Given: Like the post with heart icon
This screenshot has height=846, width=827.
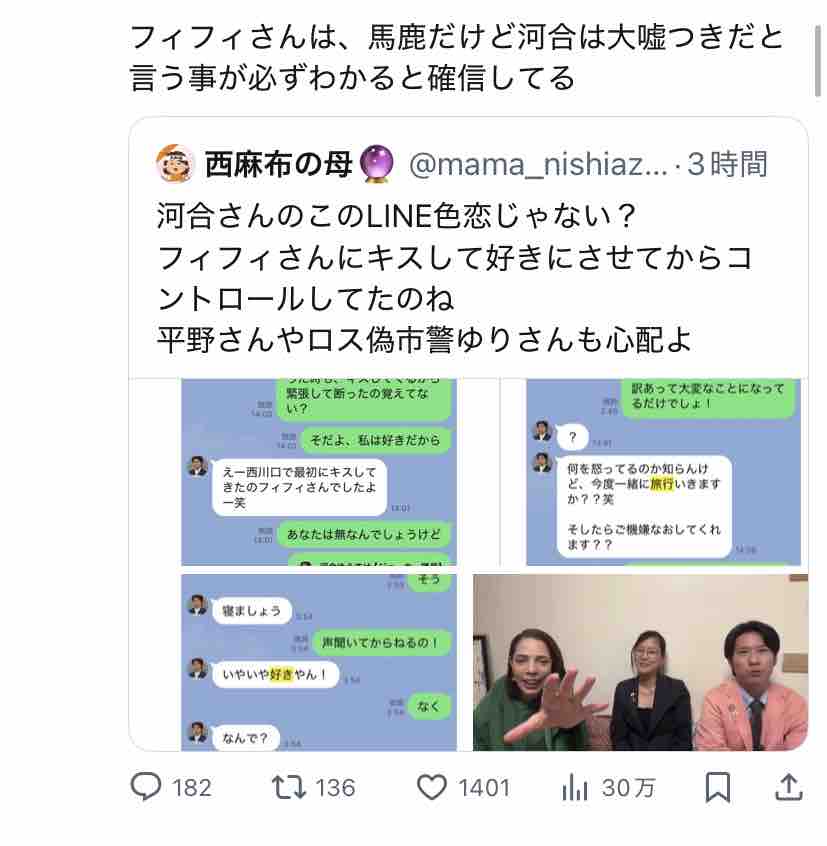Looking at the screenshot, I should [432, 787].
